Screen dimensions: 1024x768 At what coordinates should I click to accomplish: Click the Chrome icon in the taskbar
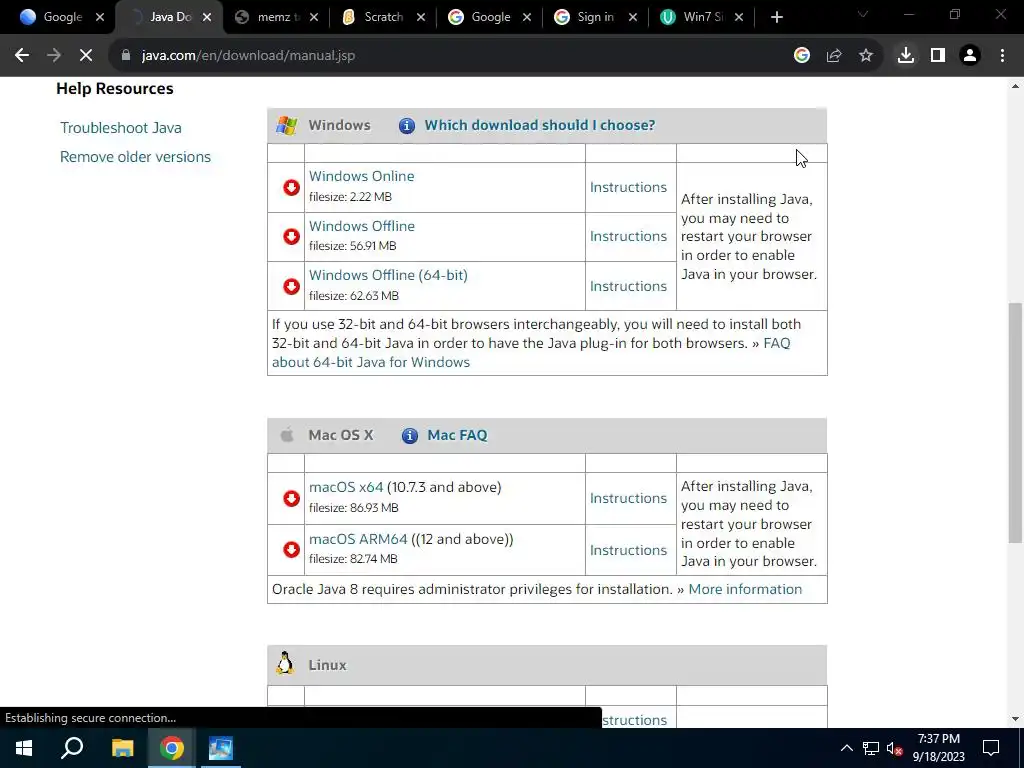tap(172, 748)
